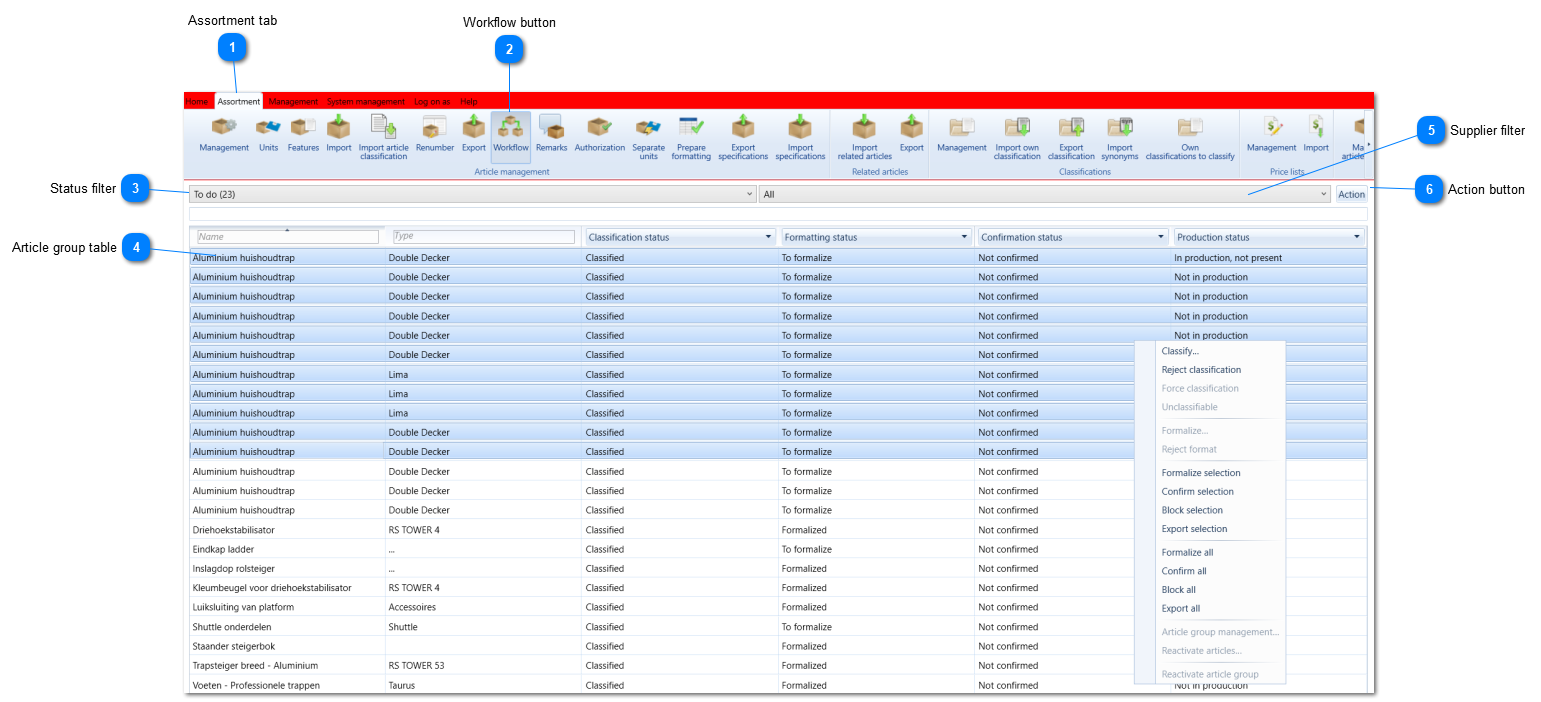
Task: Click the article Import icon next to Features
Action: [339, 136]
